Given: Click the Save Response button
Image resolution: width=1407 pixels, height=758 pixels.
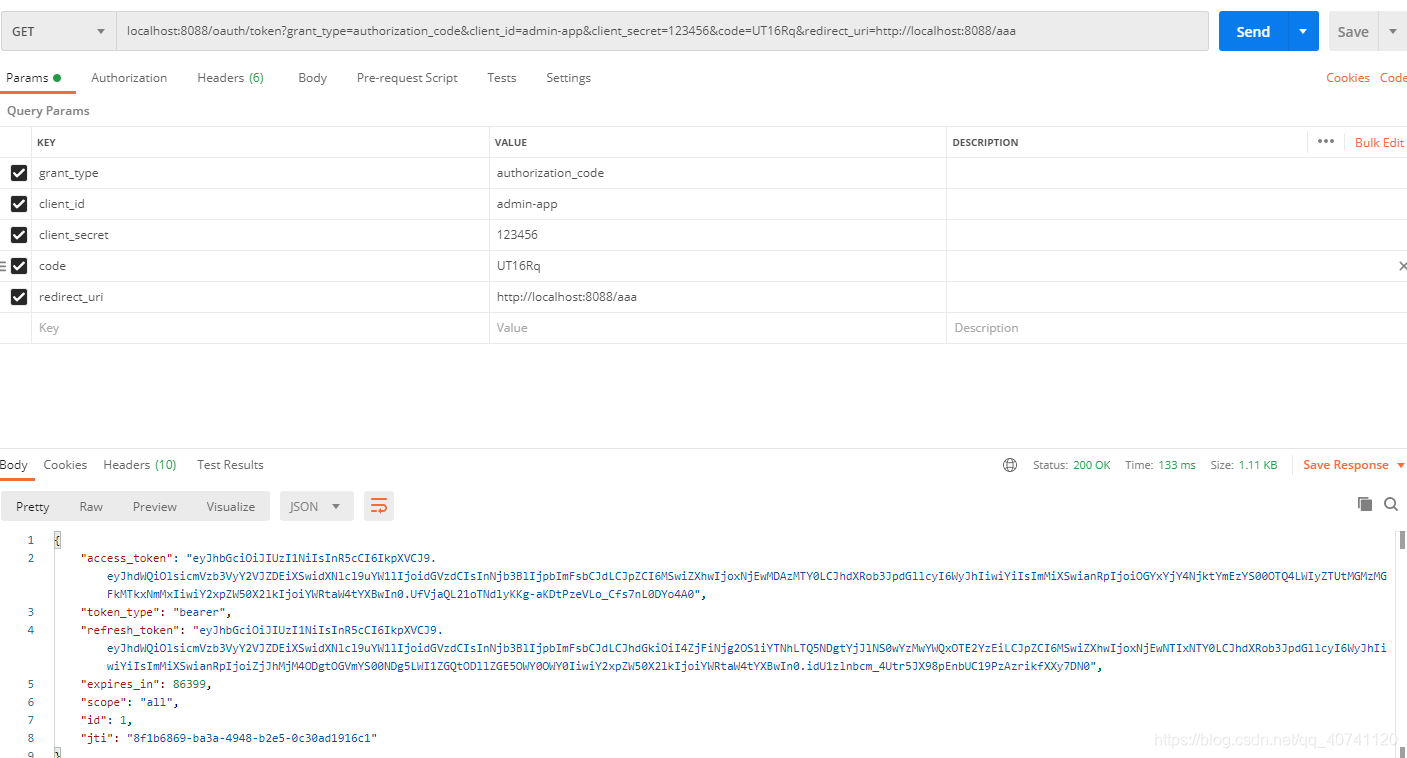Looking at the screenshot, I should point(1345,465).
